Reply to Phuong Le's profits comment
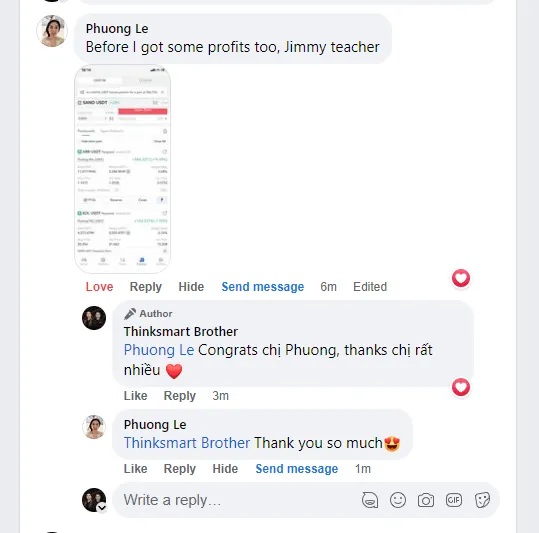The width and height of the screenshot is (539, 533). point(146,287)
